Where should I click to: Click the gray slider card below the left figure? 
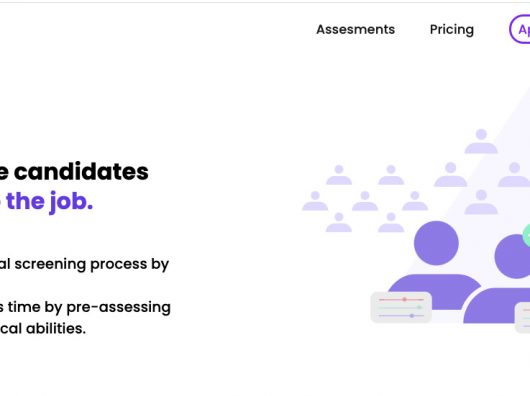point(401,307)
